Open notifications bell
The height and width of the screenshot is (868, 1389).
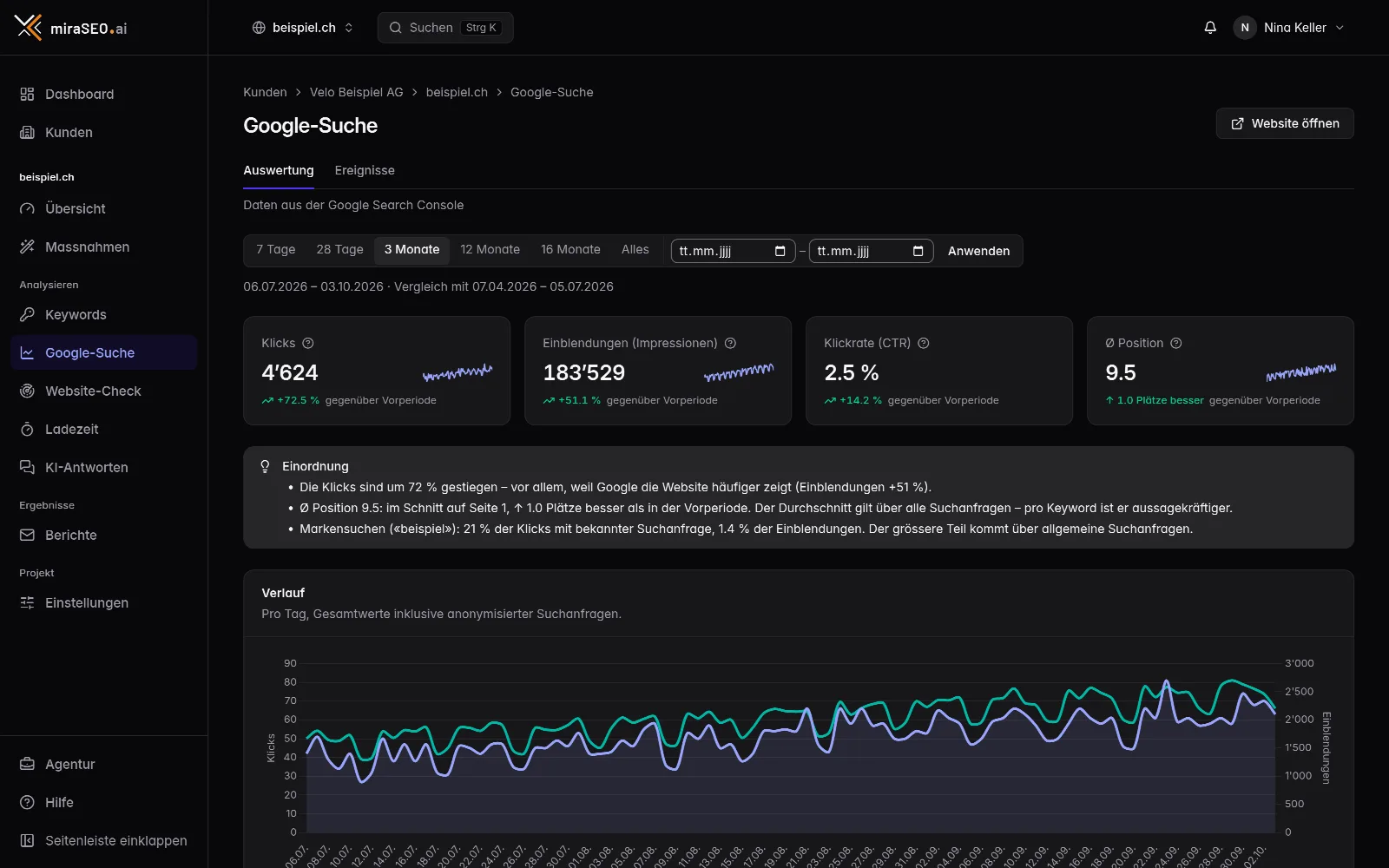click(1210, 28)
